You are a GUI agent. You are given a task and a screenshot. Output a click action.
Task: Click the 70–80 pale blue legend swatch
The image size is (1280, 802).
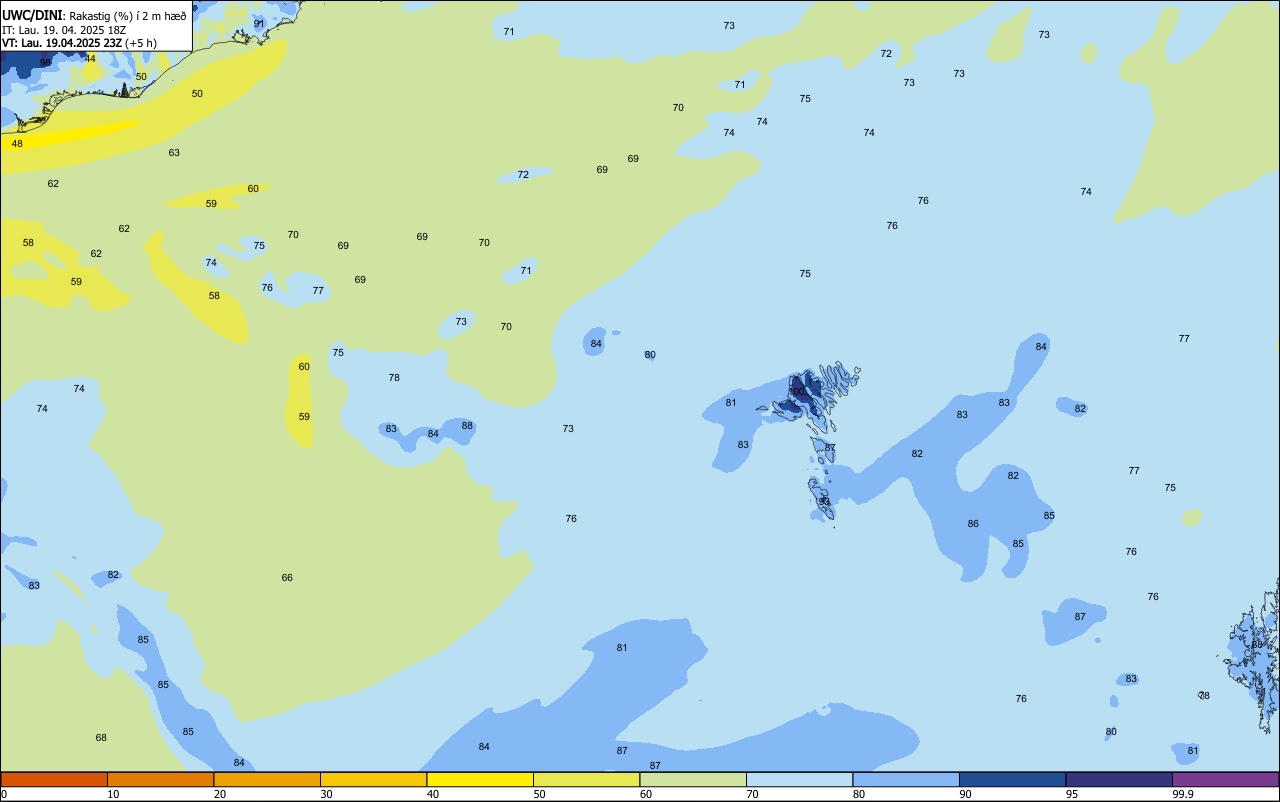[x=799, y=779]
